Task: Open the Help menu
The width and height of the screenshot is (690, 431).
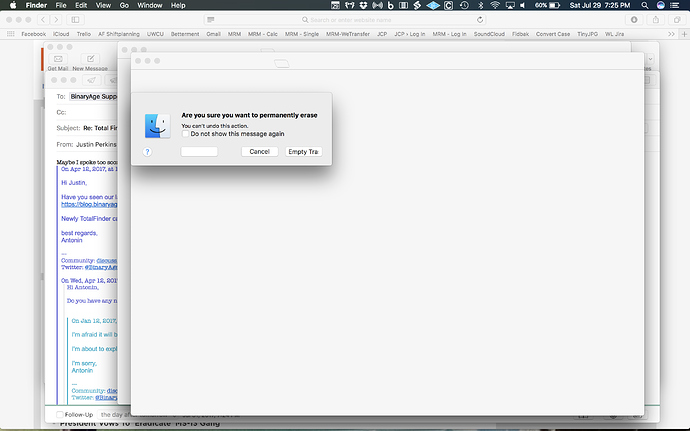Action: (178, 5)
